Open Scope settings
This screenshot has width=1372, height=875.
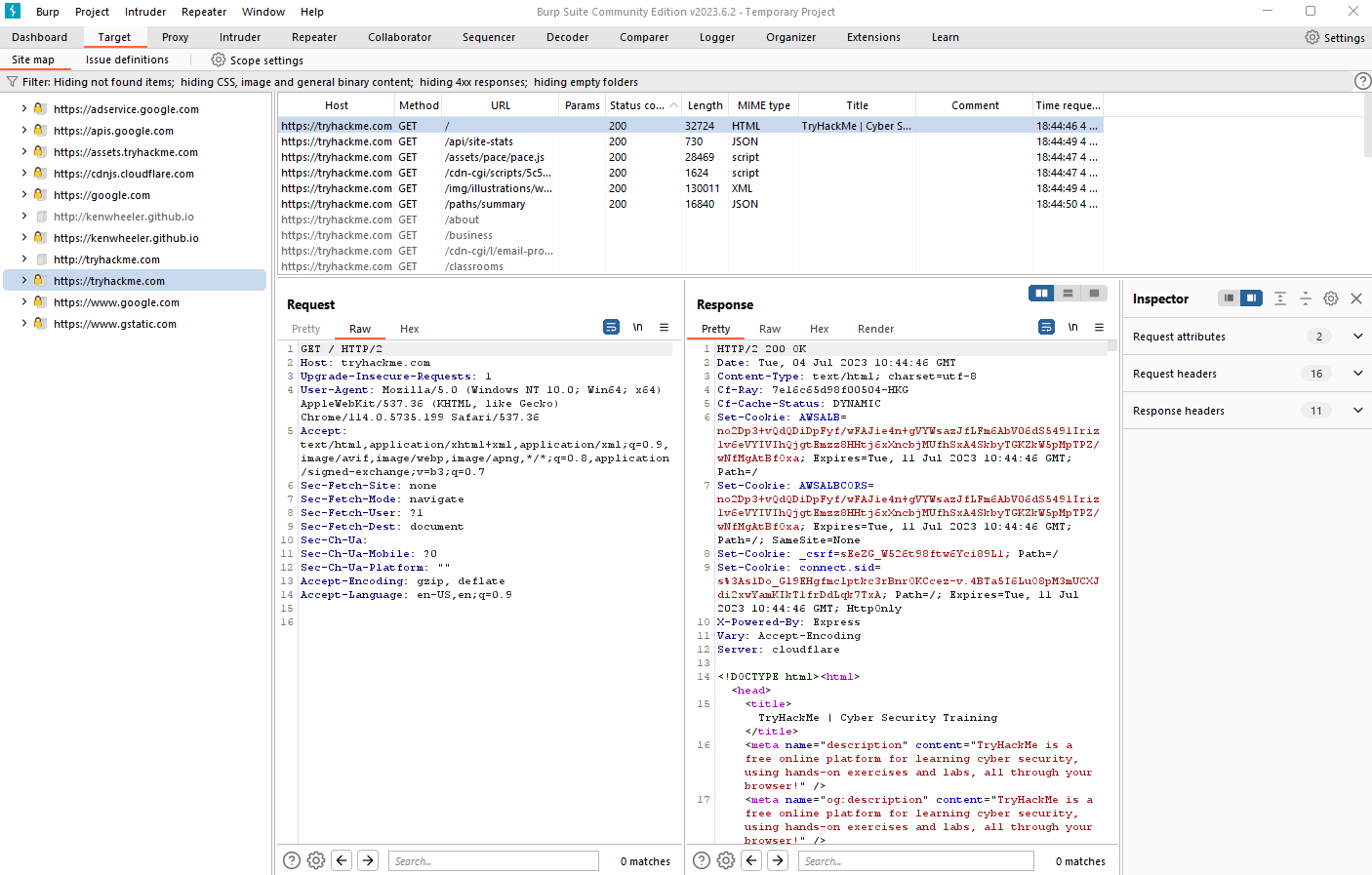[x=257, y=59]
